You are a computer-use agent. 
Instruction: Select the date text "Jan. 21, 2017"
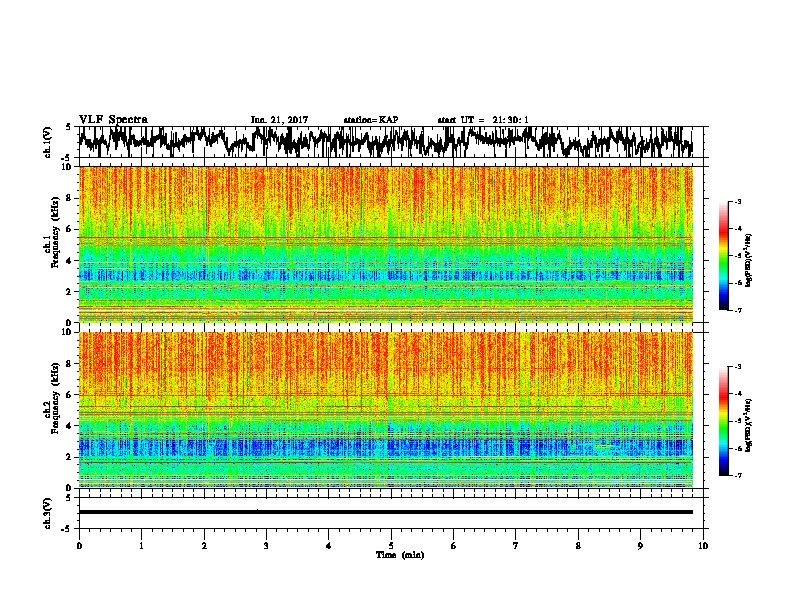(x=279, y=120)
